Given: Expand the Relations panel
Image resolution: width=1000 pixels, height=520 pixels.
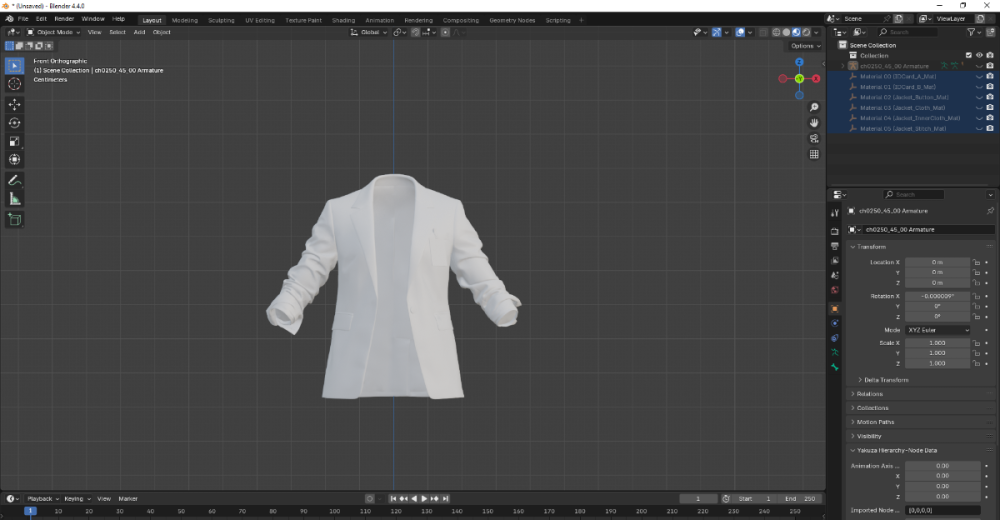Looking at the screenshot, I should [x=867, y=394].
